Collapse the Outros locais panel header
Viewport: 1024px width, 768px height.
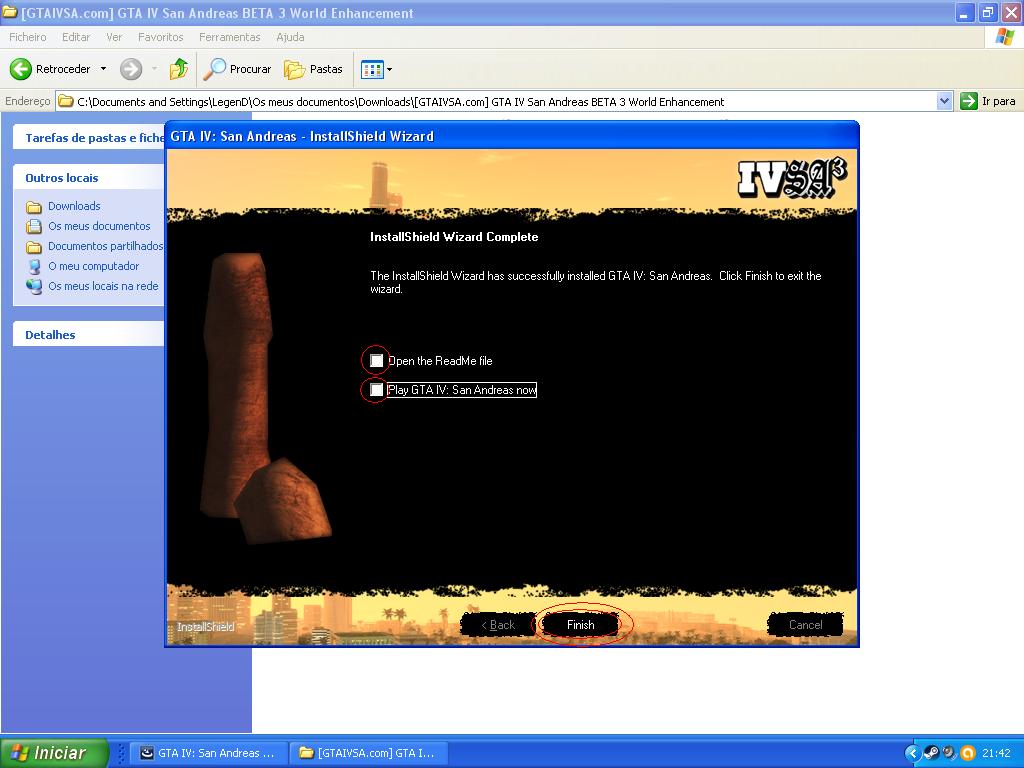88,178
